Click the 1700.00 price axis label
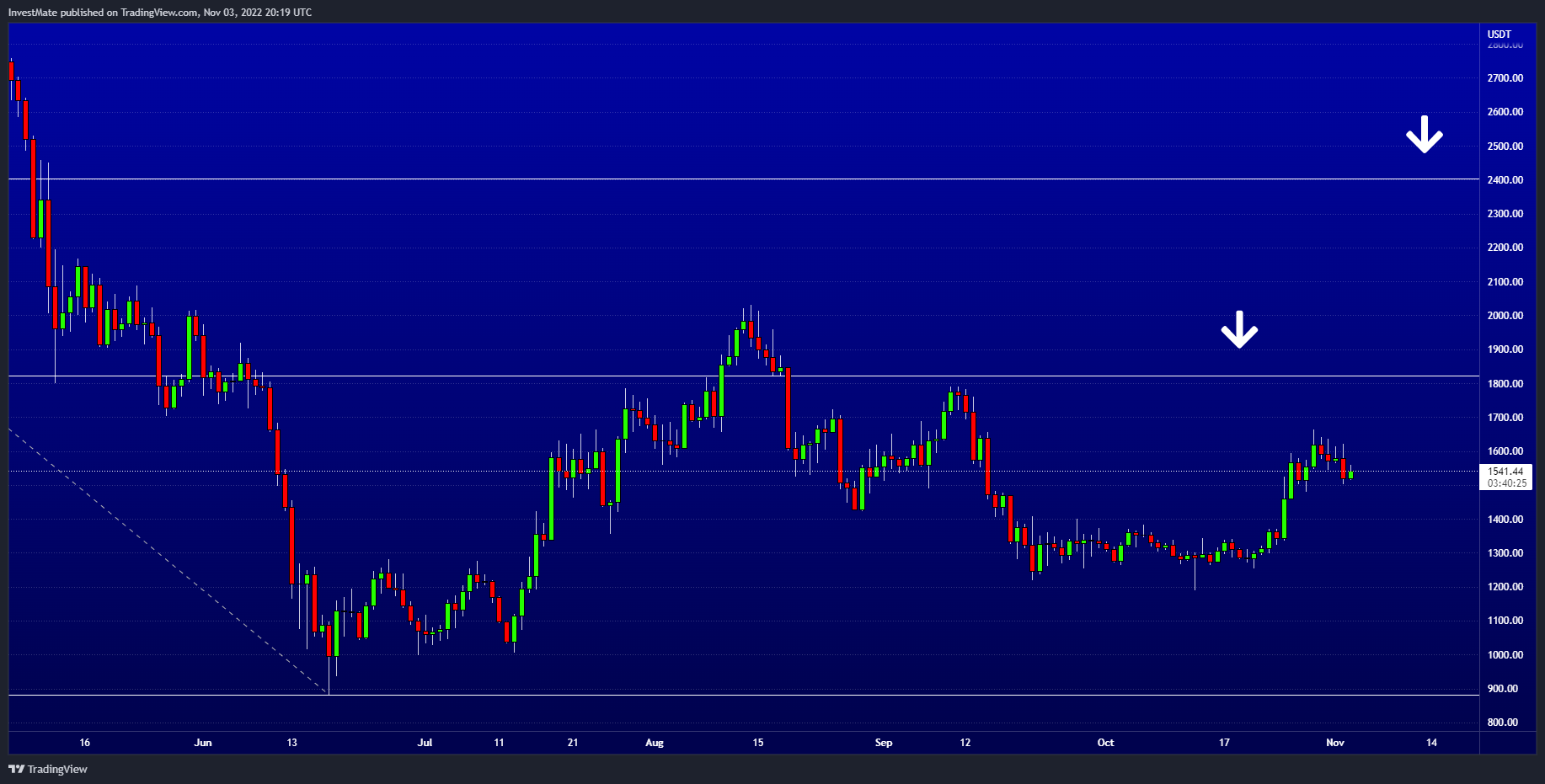 tap(1505, 418)
